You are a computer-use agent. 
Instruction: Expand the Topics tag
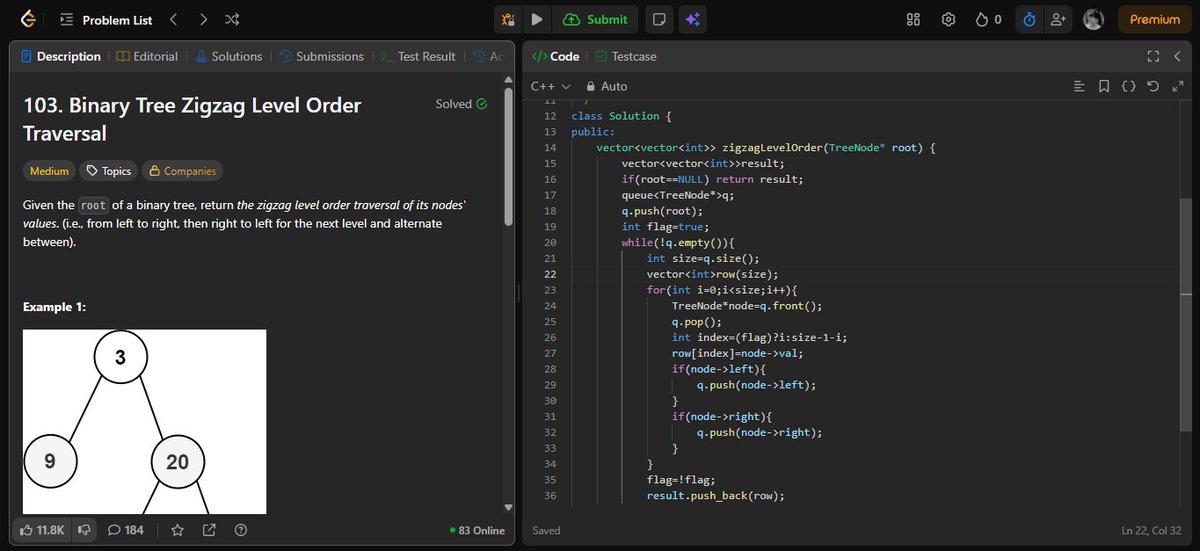click(x=109, y=171)
